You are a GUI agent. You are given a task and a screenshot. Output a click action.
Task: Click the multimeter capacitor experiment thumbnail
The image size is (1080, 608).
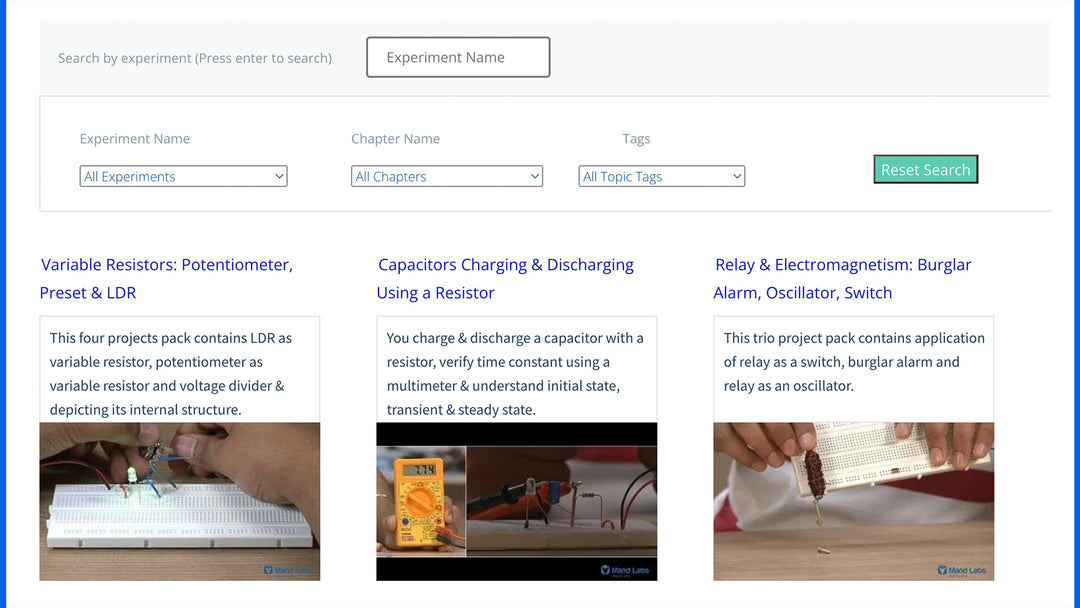coord(516,500)
